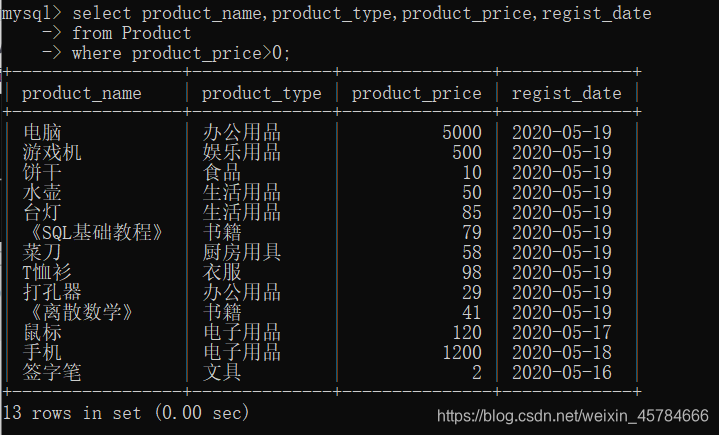Click the 'from Product' query line
Image resolution: width=719 pixels, height=435 pixels.
click(131, 33)
